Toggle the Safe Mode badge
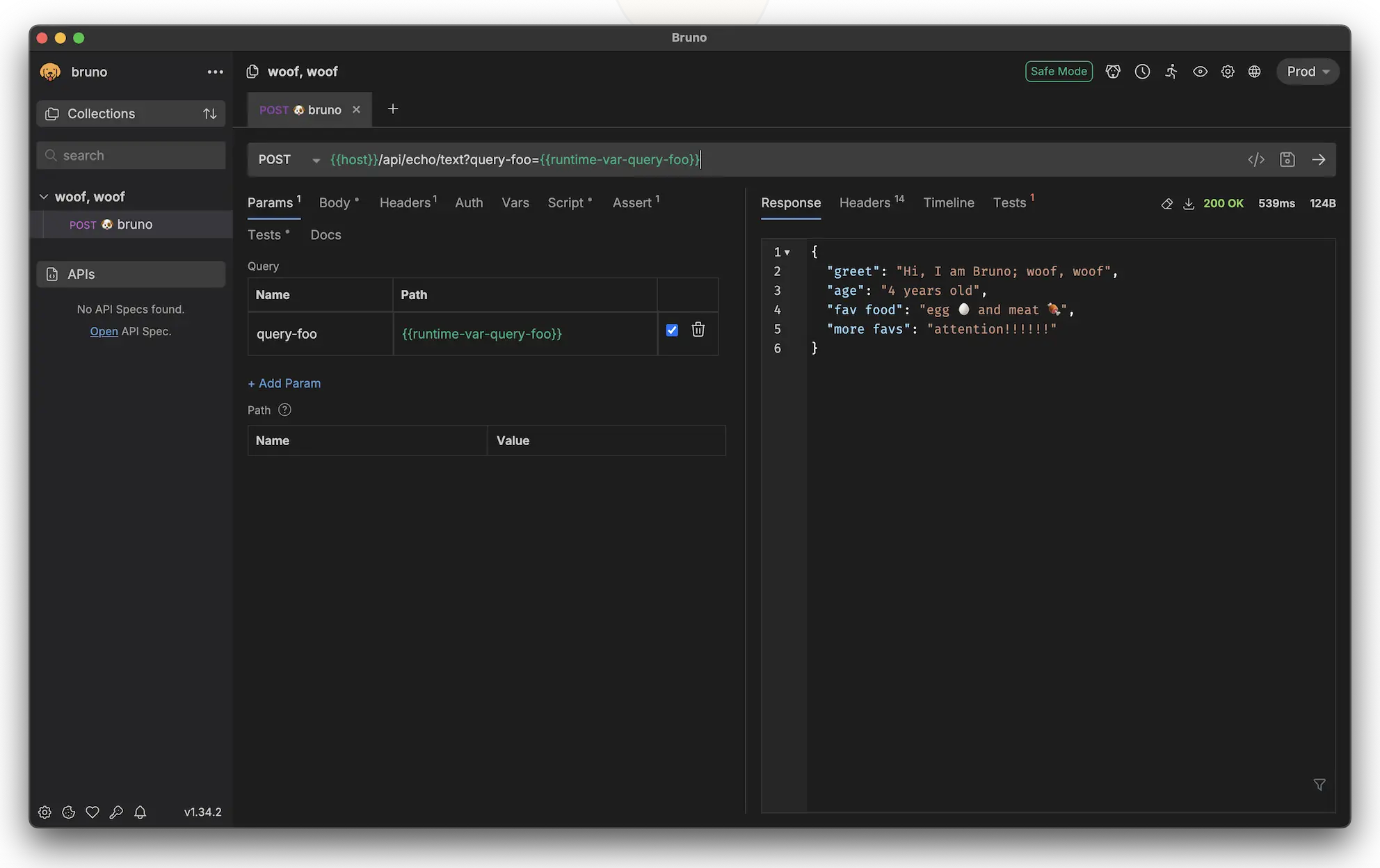 coord(1058,72)
